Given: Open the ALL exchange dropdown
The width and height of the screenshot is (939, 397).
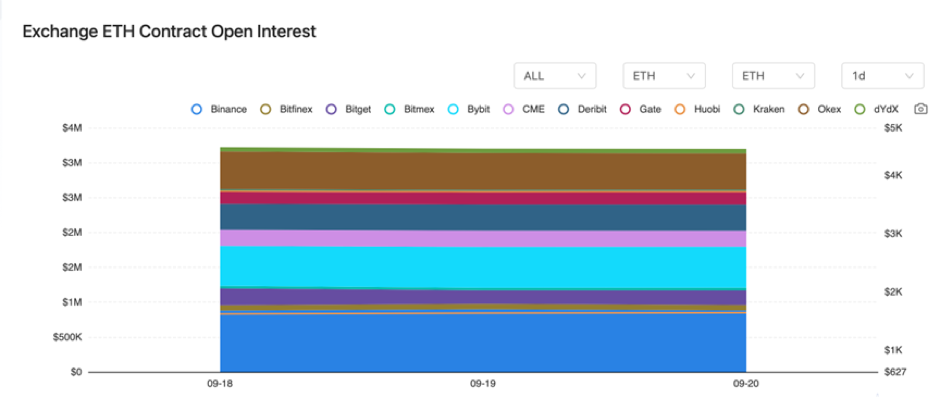Looking at the screenshot, I should [x=555, y=76].
